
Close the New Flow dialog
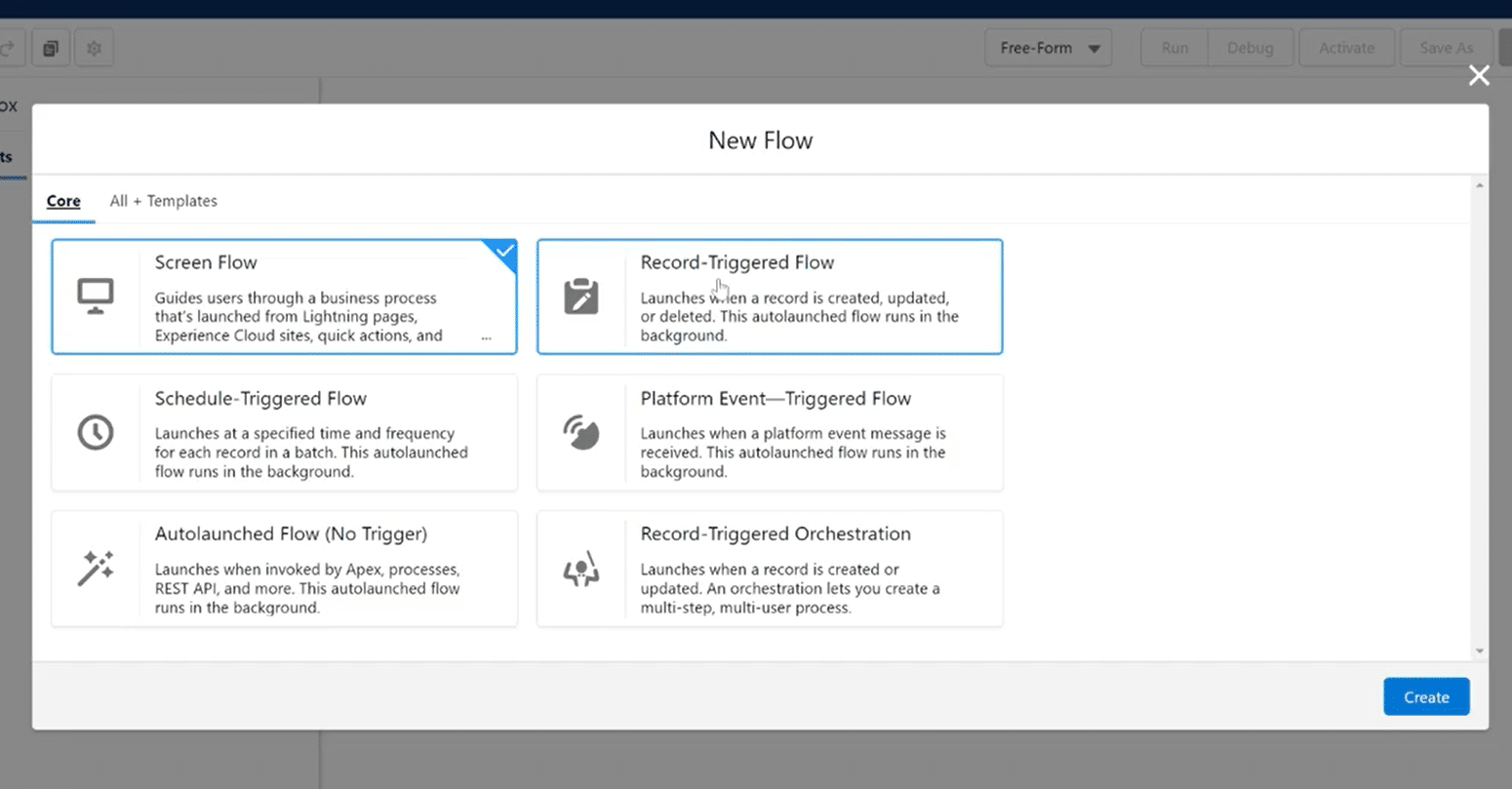1479,75
